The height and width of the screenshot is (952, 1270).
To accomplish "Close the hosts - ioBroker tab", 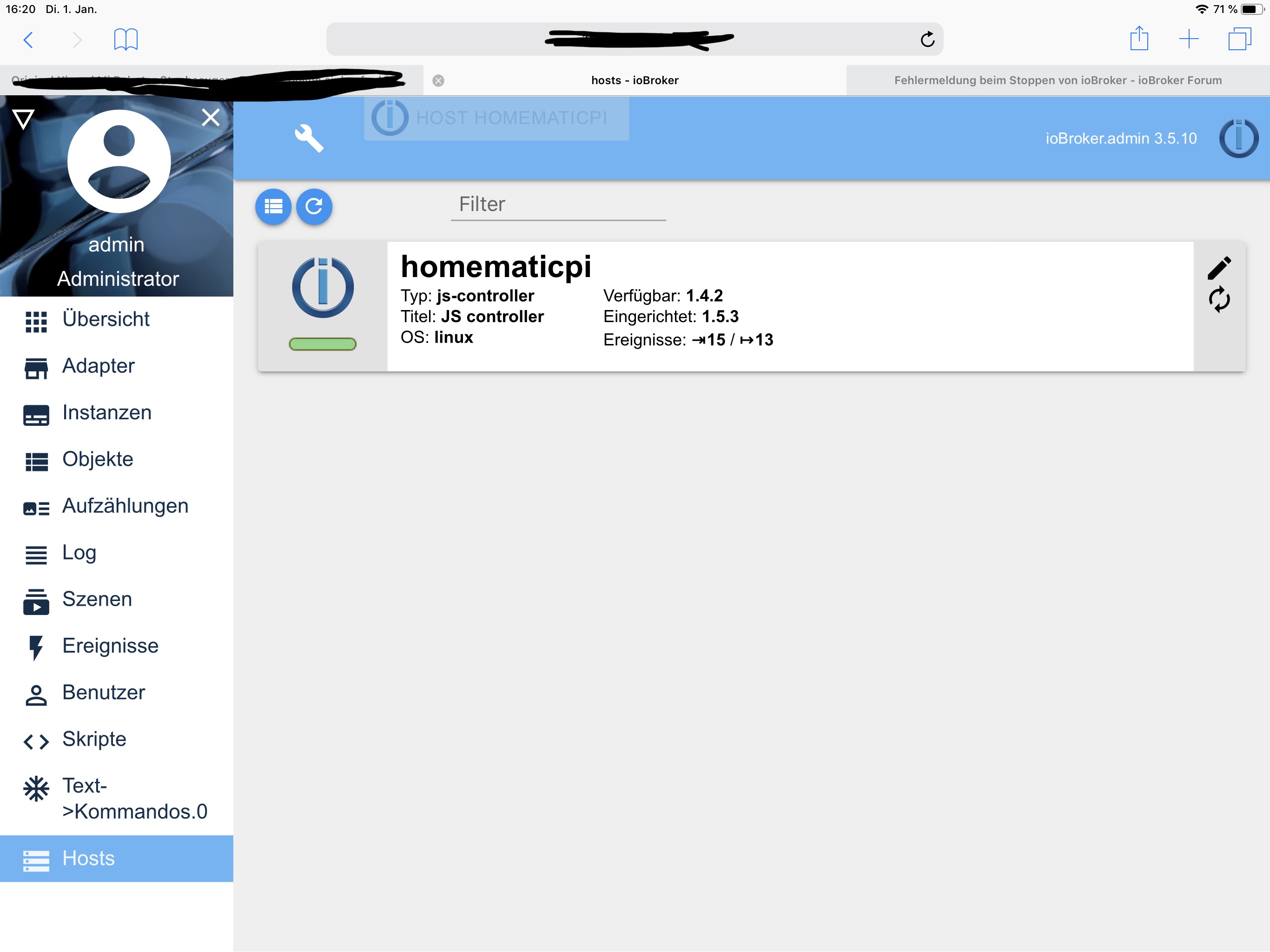I will click(x=438, y=80).
